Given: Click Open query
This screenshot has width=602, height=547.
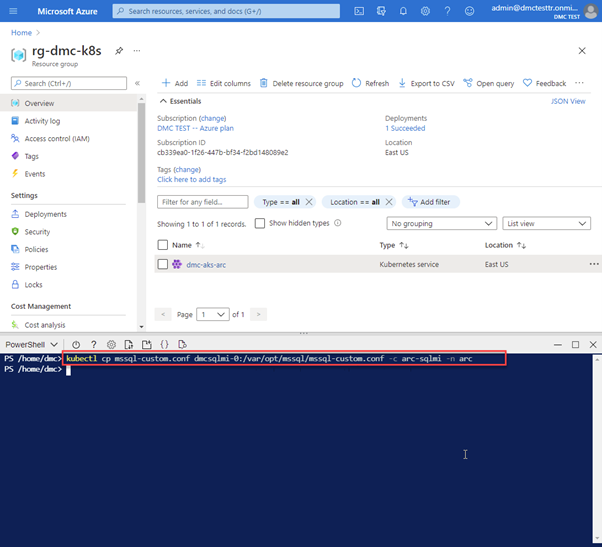Looking at the screenshot, I should pos(489,83).
